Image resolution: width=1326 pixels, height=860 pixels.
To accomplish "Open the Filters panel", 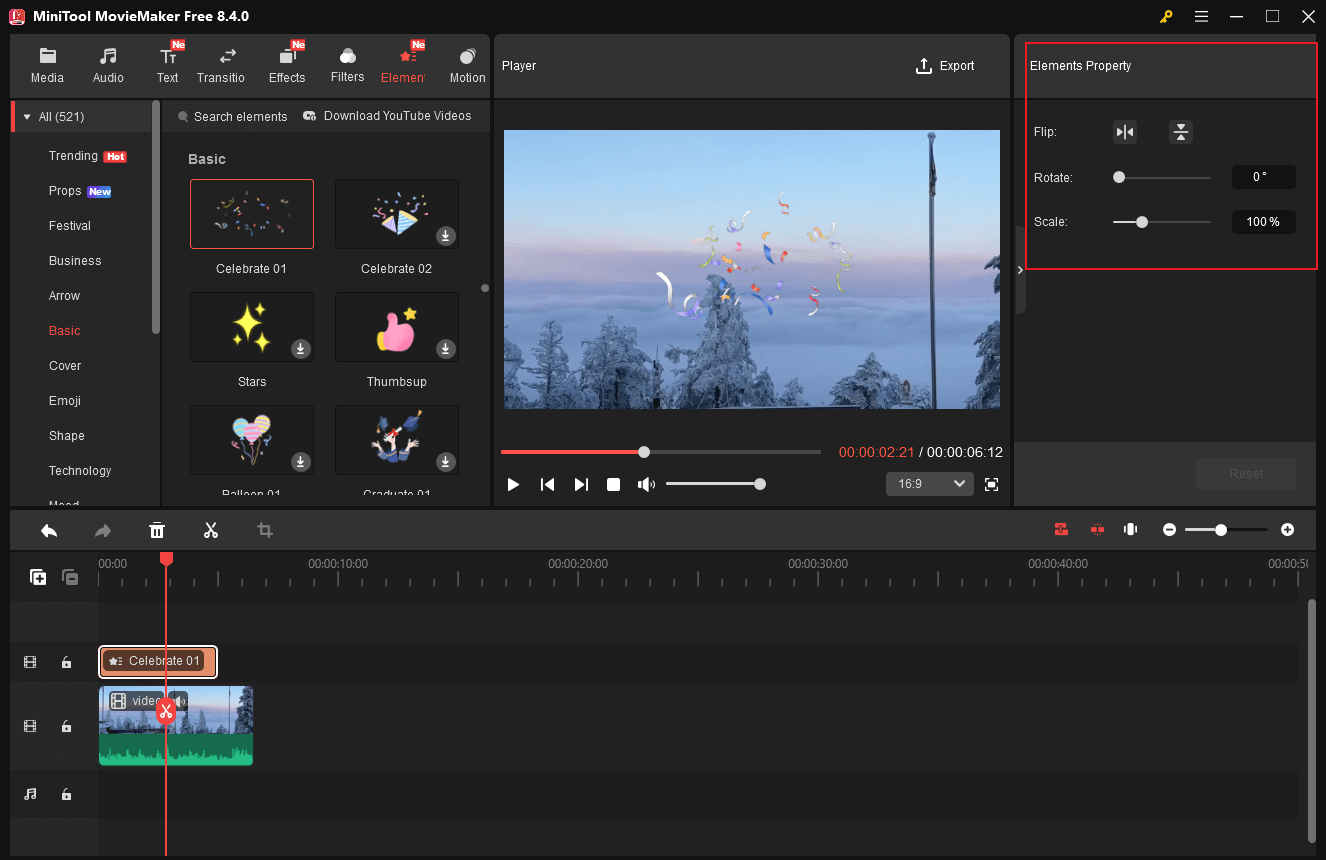I will 347,63.
